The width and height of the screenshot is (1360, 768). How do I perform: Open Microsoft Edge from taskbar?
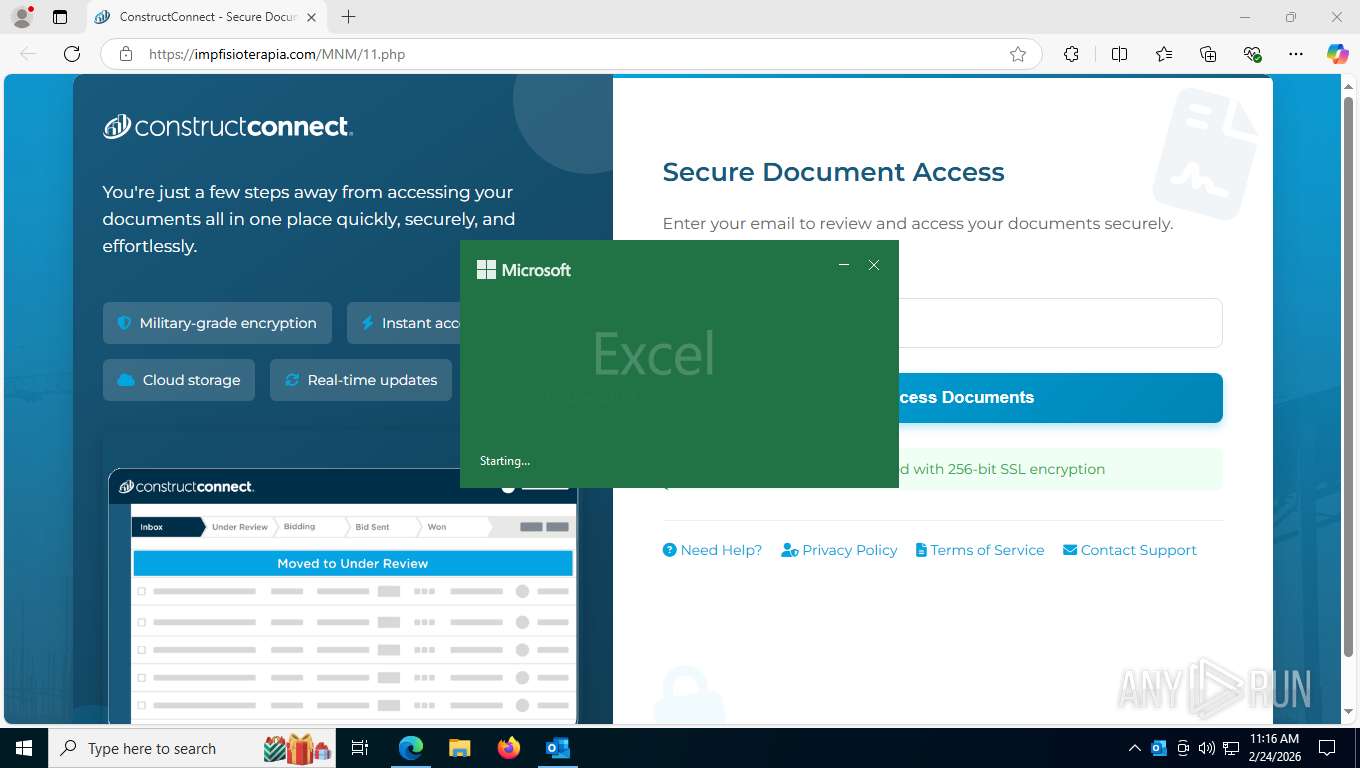pyautogui.click(x=411, y=748)
